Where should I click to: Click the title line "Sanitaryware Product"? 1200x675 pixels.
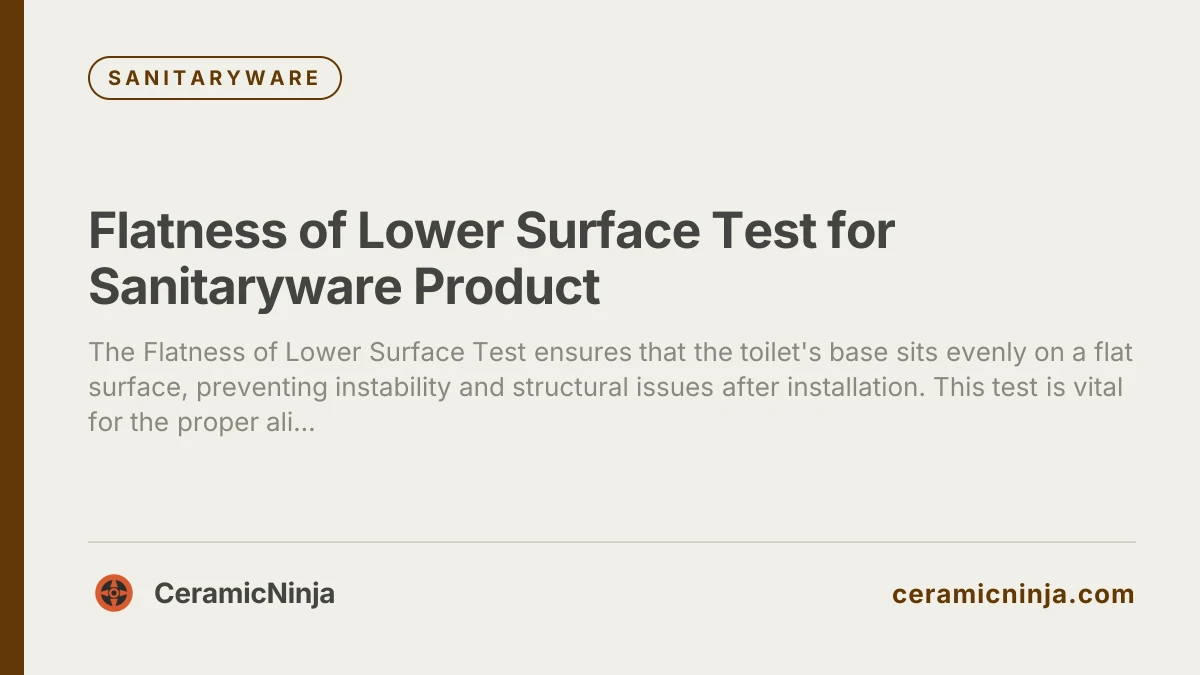[344, 287]
